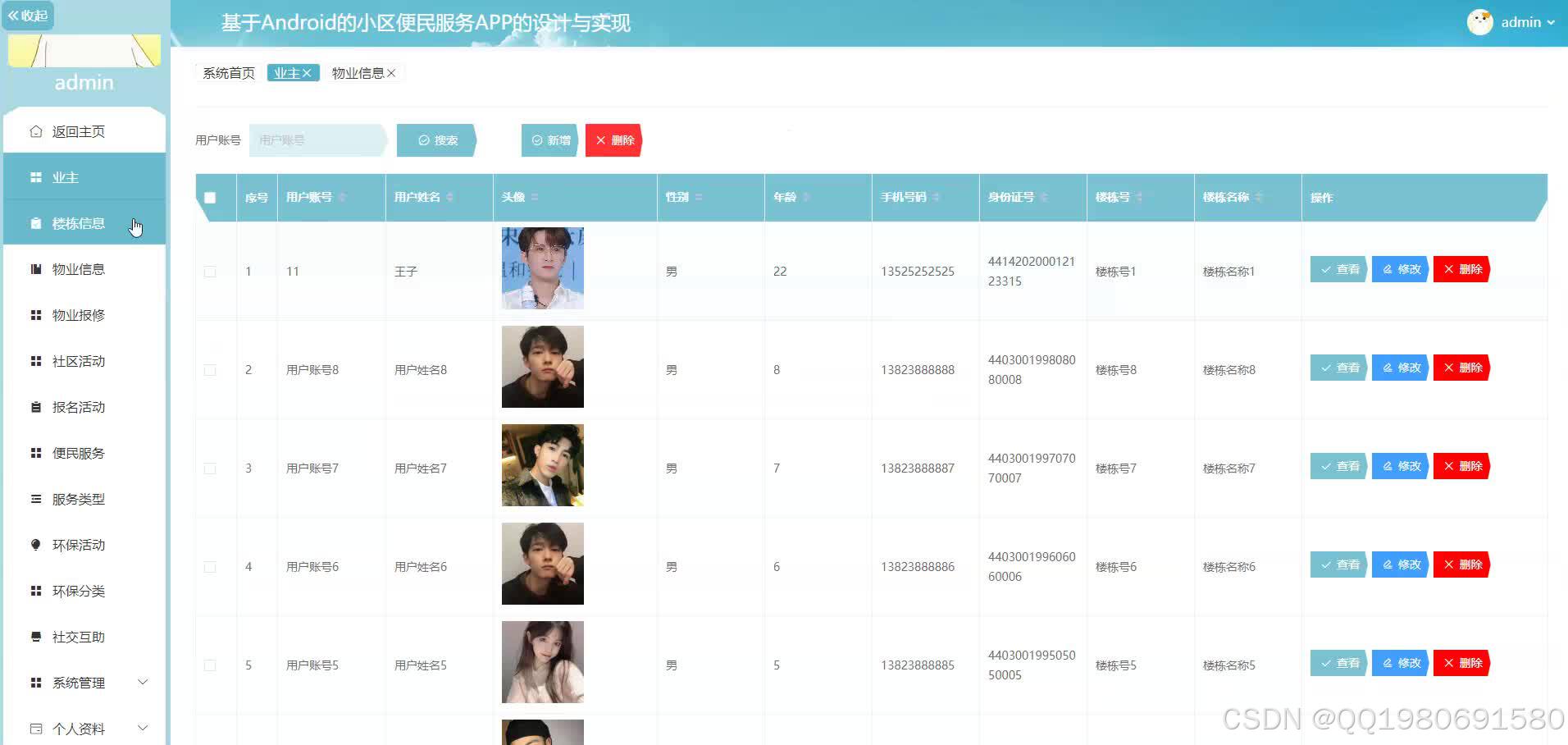1568x745 pixels.
Task: Sort table by 楼栋号 column arrows
Action: (1139, 197)
